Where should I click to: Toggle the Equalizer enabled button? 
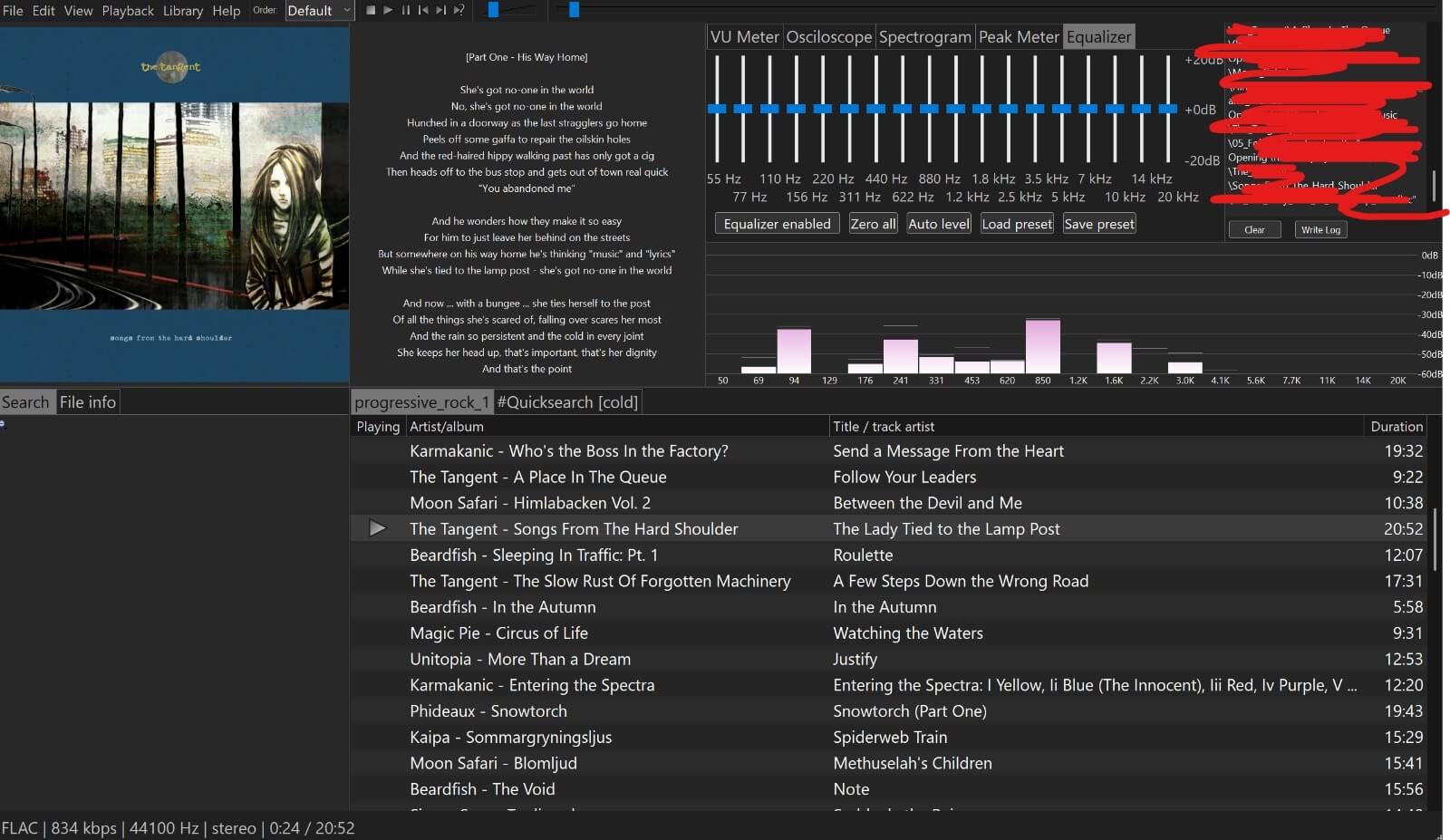point(777,224)
